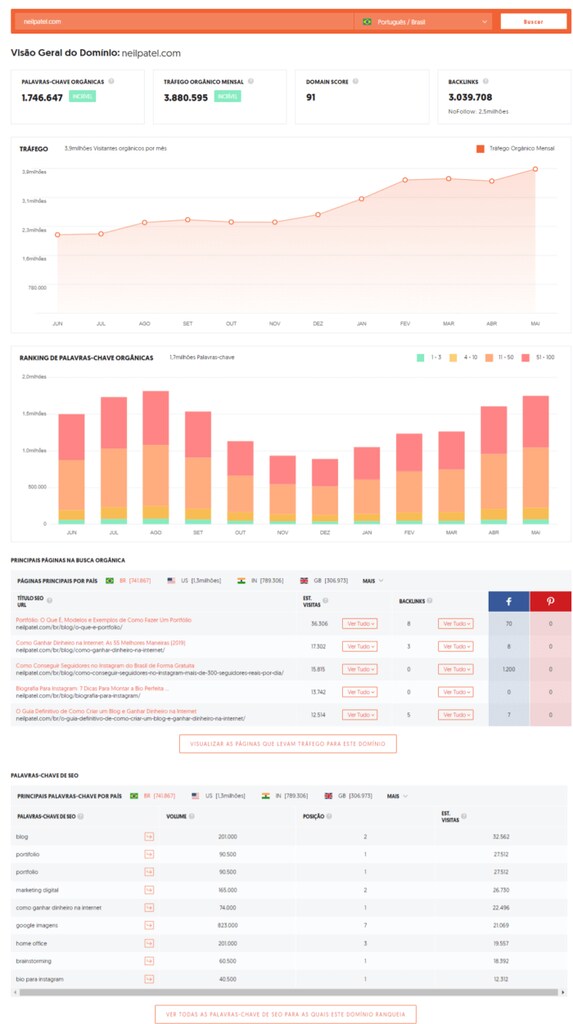Click the FEV data point on traffic chart

(405, 180)
